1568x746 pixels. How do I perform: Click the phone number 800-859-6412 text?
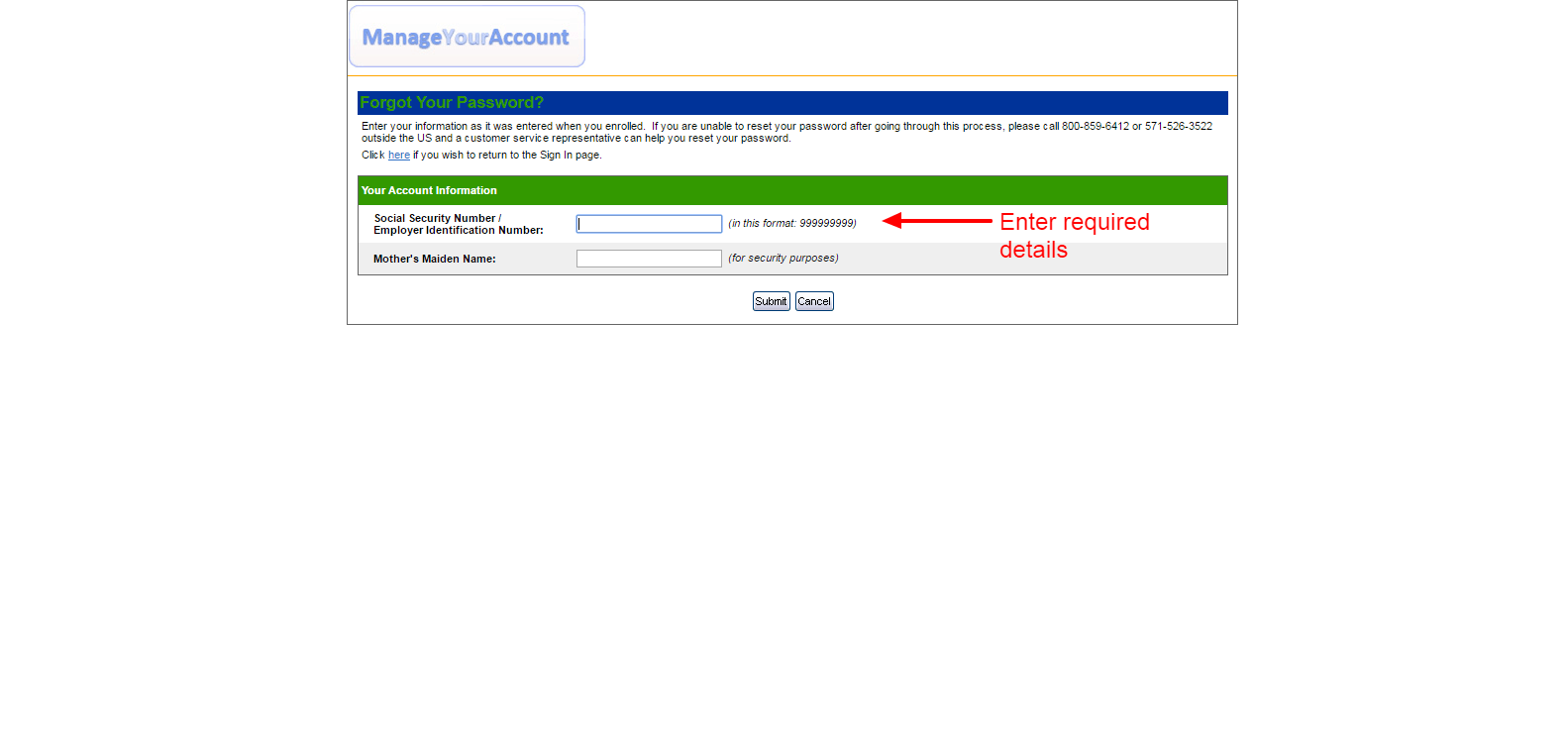[x=1096, y=127]
